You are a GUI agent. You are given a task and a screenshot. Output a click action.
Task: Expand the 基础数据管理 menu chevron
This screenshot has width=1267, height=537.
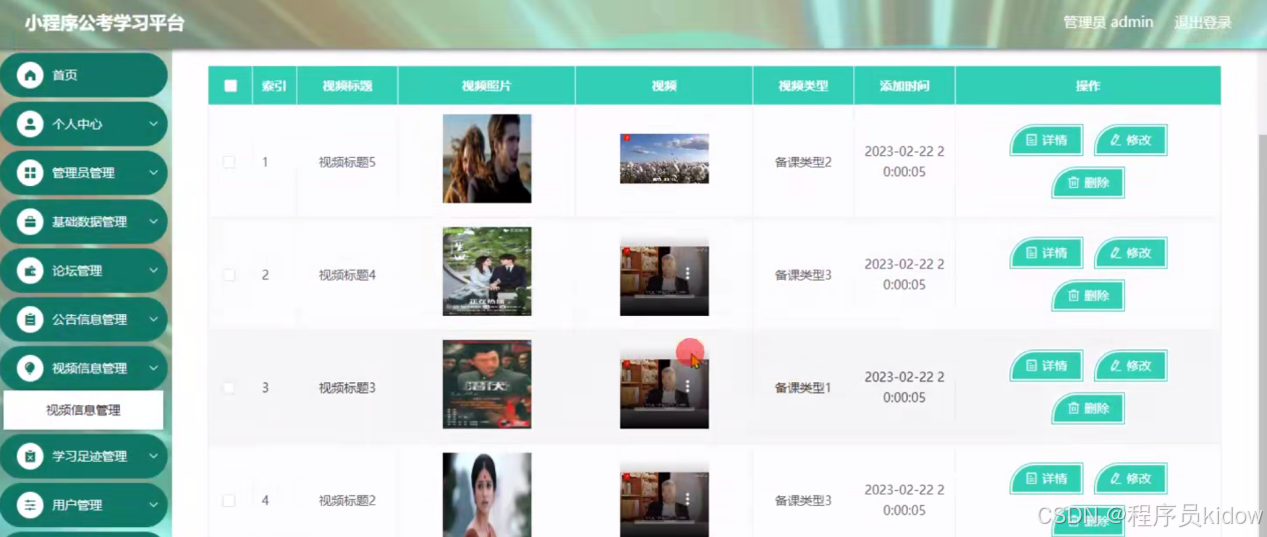click(x=153, y=222)
